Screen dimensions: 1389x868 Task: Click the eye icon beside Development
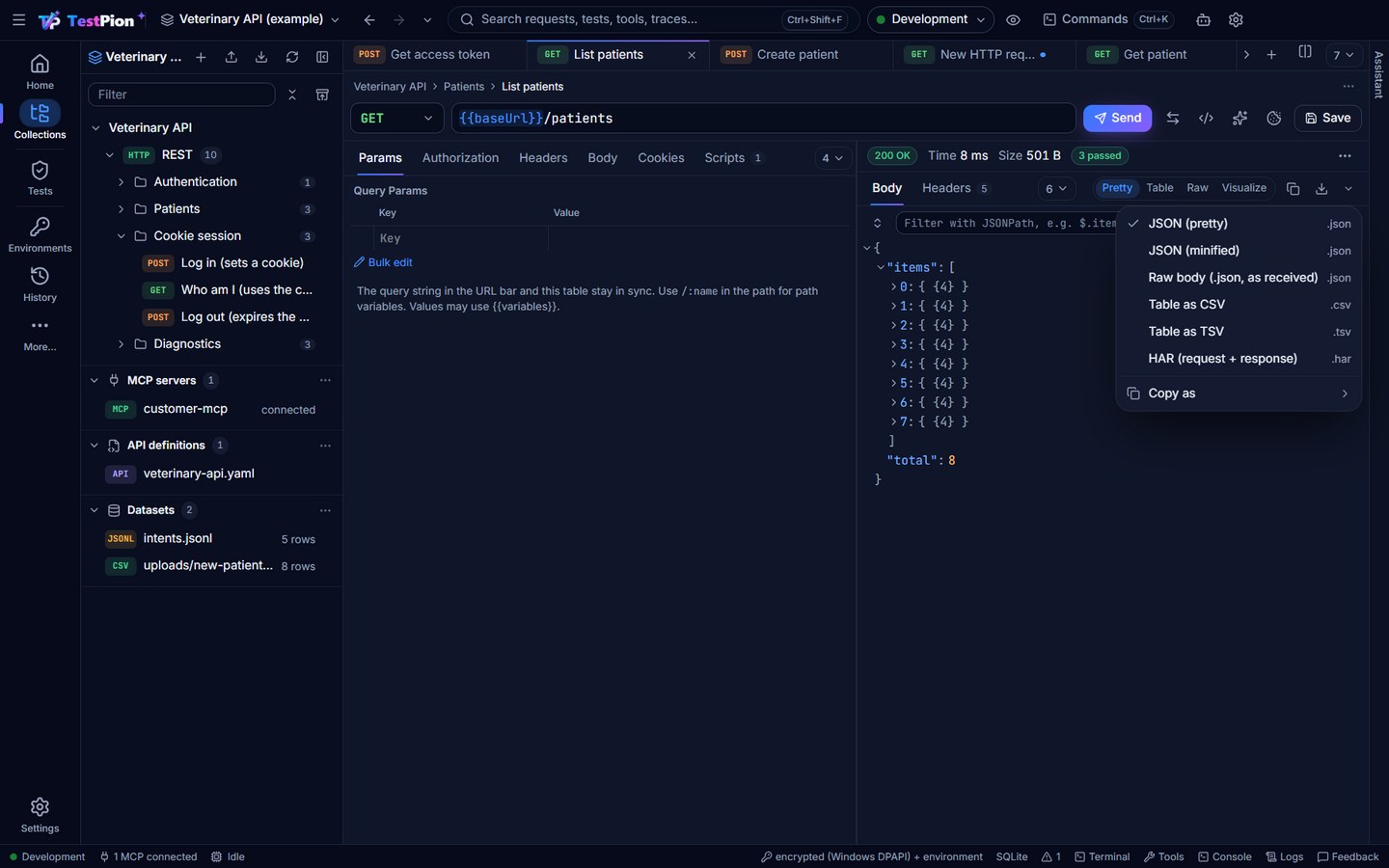[1013, 19]
